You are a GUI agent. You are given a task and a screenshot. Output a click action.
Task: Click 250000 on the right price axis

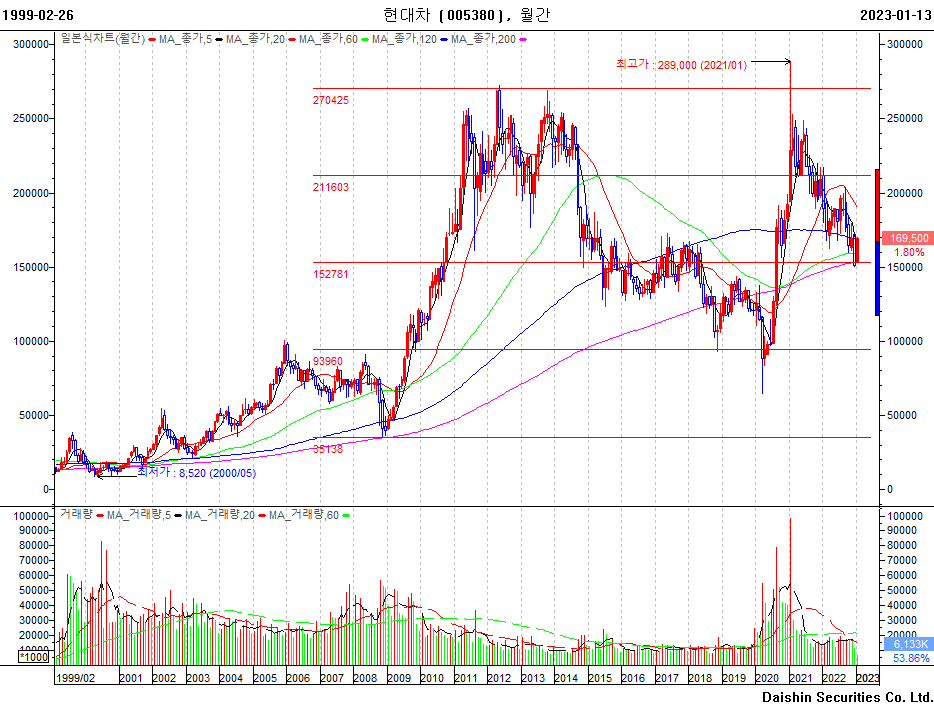904,119
